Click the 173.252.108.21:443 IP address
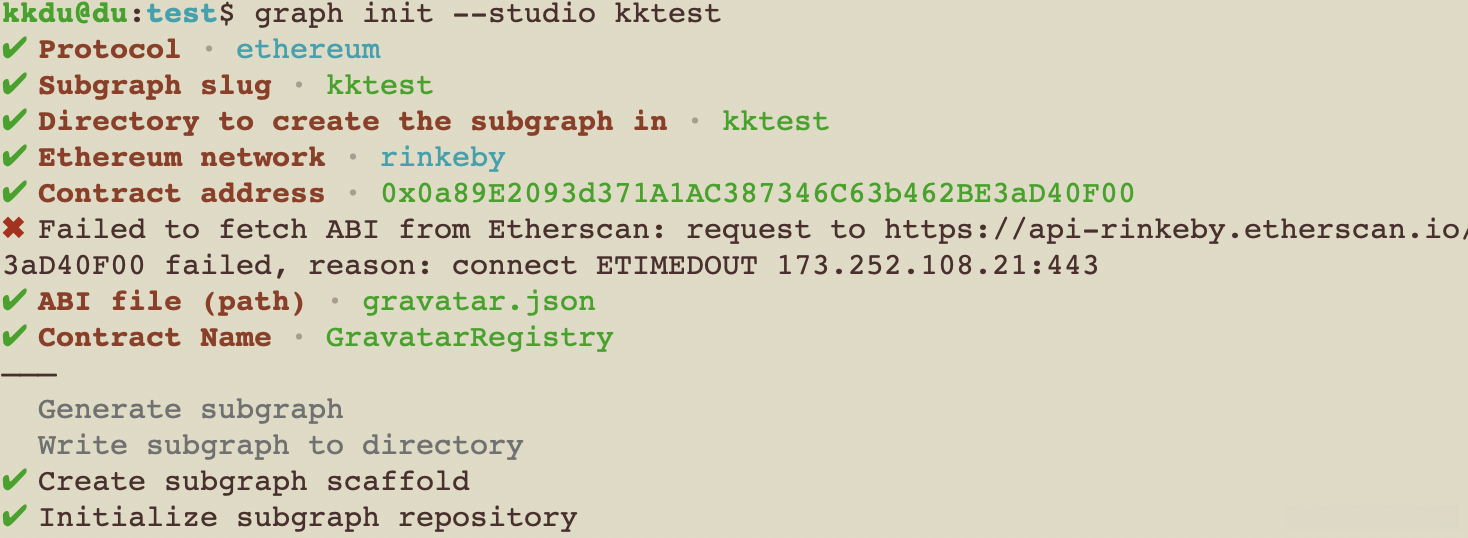The image size is (1468, 538). point(938,265)
